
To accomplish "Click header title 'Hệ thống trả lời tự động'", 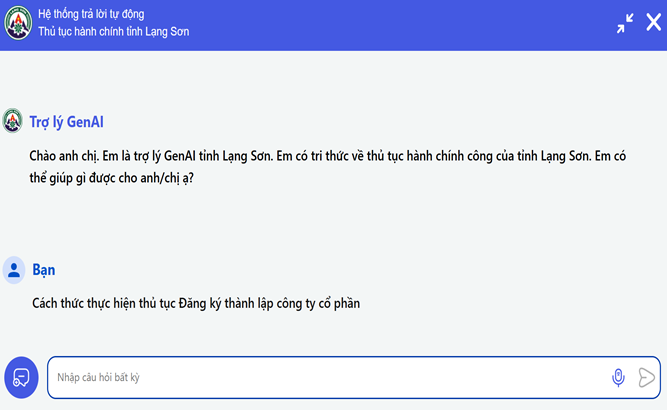I will [x=104, y=16].
